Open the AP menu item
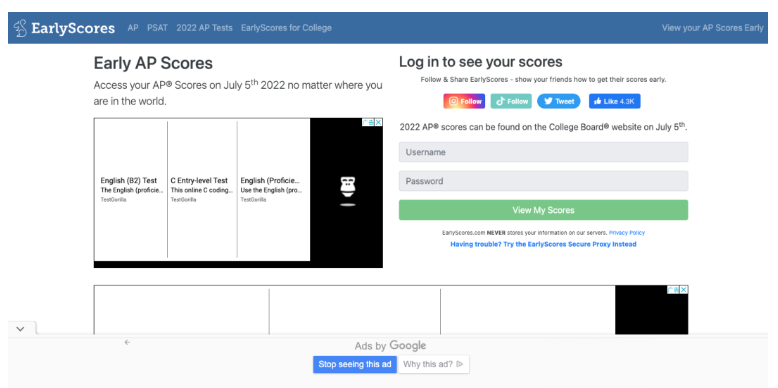The width and height of the screenshot is (778, 388). [132, 28]
